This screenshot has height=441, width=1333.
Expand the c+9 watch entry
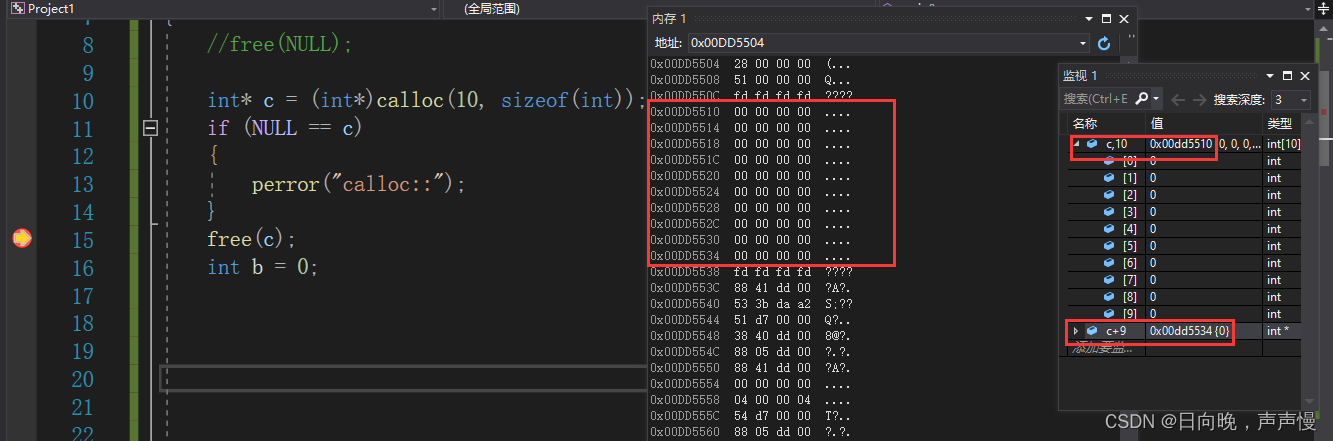pos(1076,331)
